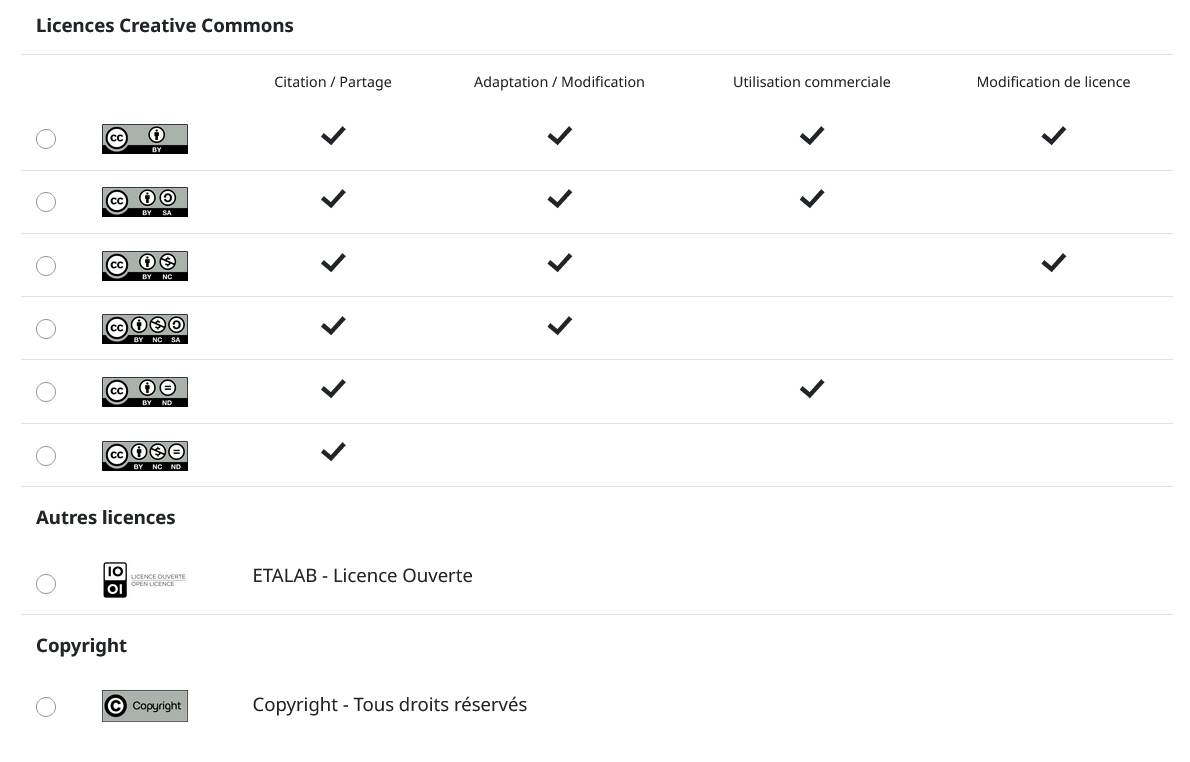Screen dimensions: 1190x762
Task: Select the CC BY radio button
Action: [x=46, y=139]
